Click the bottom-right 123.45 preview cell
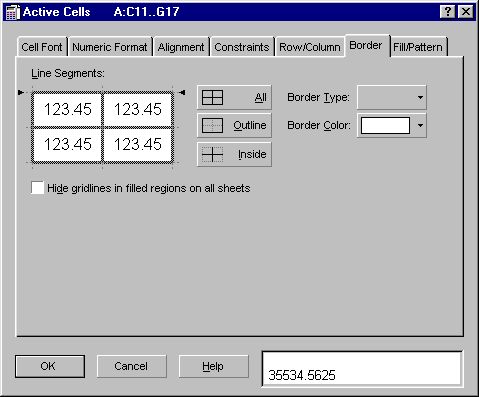This screenshot has width=479, height=397. (x=138, y=144)
